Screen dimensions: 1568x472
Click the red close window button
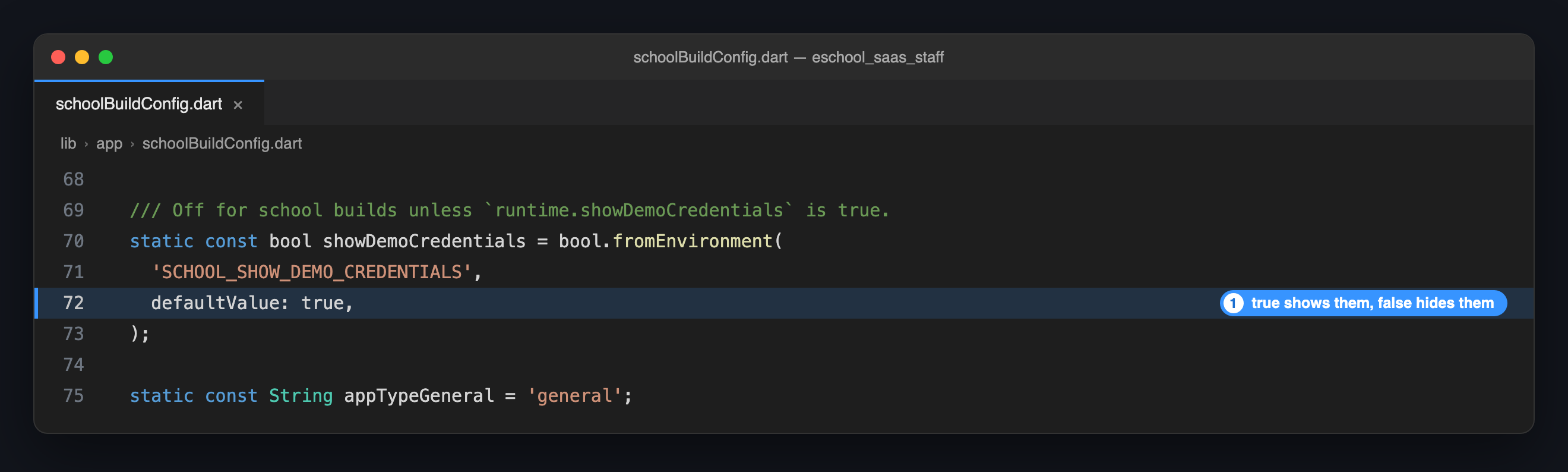(x=58, y=57)
